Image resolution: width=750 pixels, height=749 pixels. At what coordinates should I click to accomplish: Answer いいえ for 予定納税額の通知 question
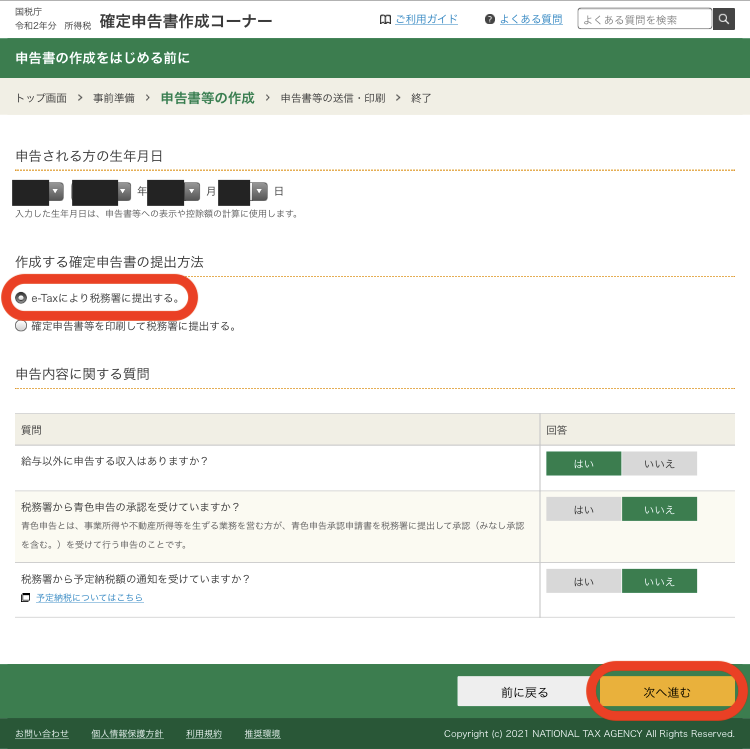659,581
